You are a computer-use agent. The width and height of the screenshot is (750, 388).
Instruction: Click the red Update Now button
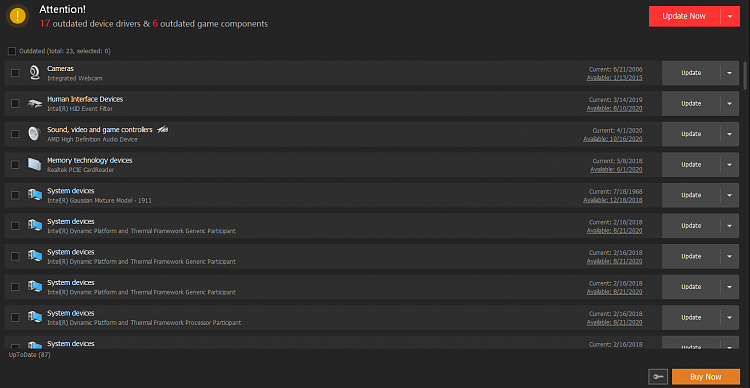coord(684,16)
